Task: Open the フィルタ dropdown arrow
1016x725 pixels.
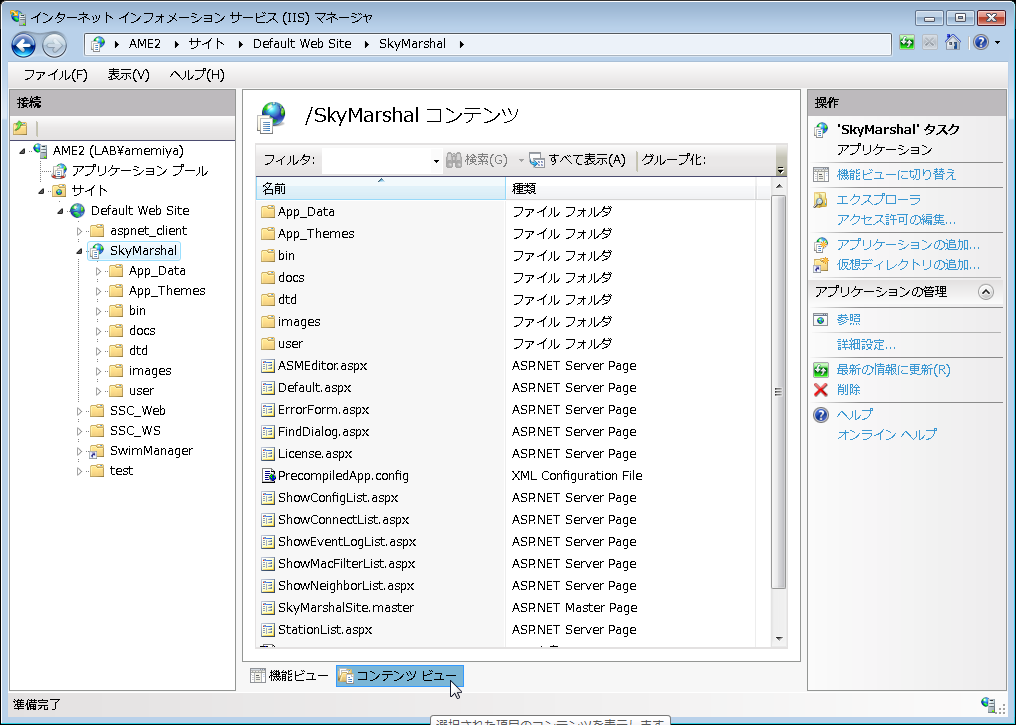Action: point(436,161)
